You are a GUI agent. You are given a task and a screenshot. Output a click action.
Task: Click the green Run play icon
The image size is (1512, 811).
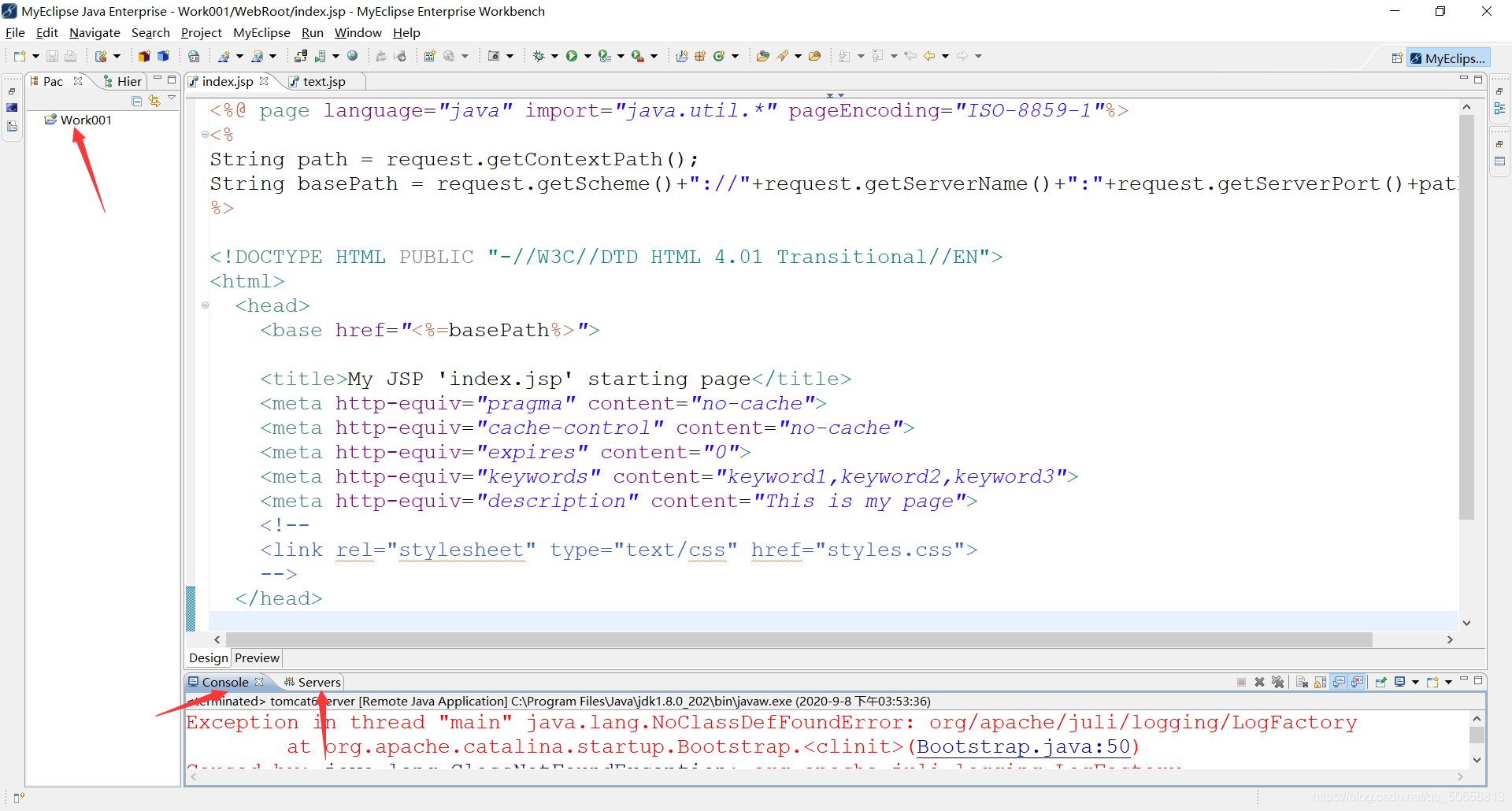tap(572, 56)
